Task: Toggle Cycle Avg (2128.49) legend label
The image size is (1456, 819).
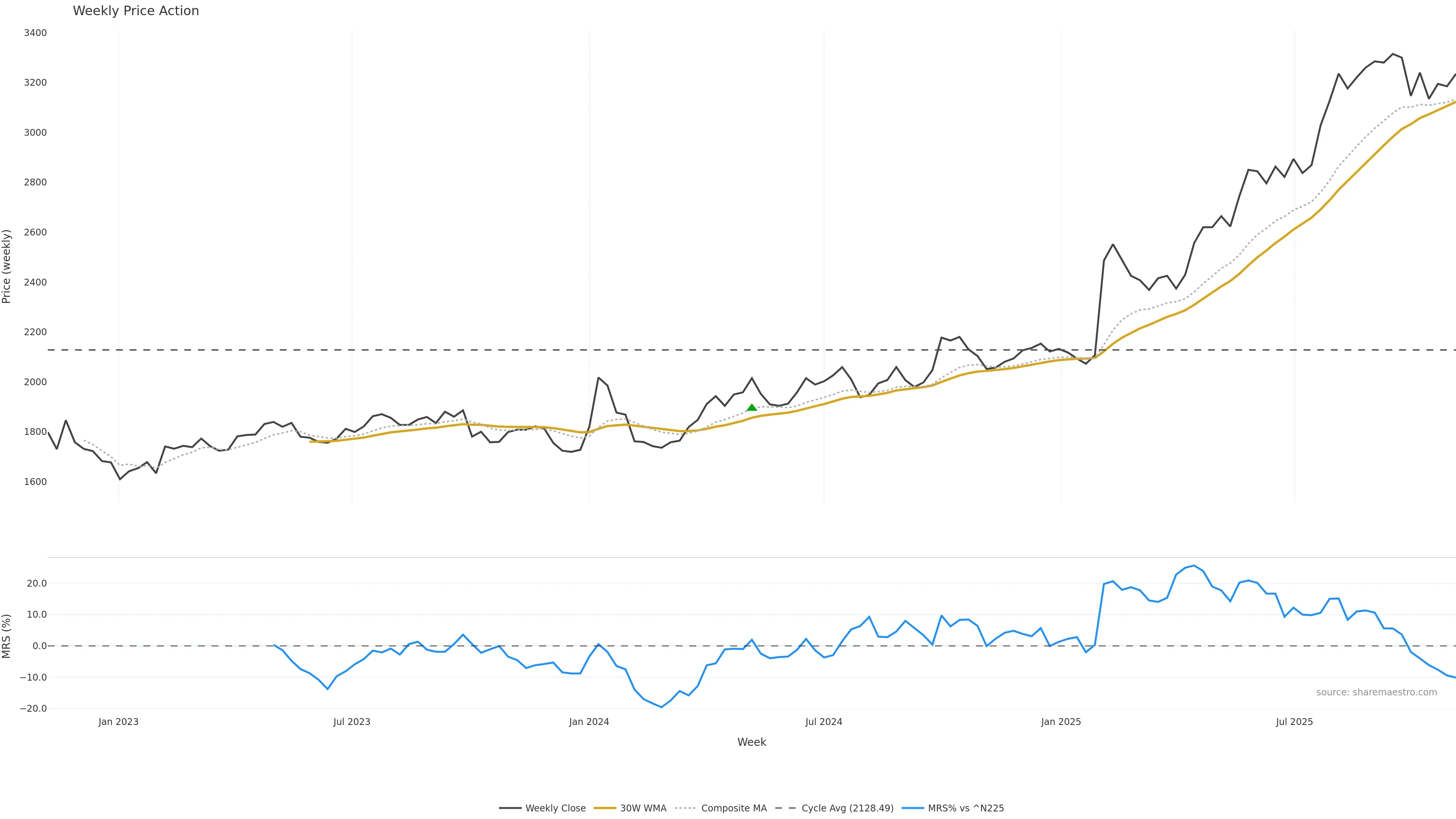Action: point(847,808)
